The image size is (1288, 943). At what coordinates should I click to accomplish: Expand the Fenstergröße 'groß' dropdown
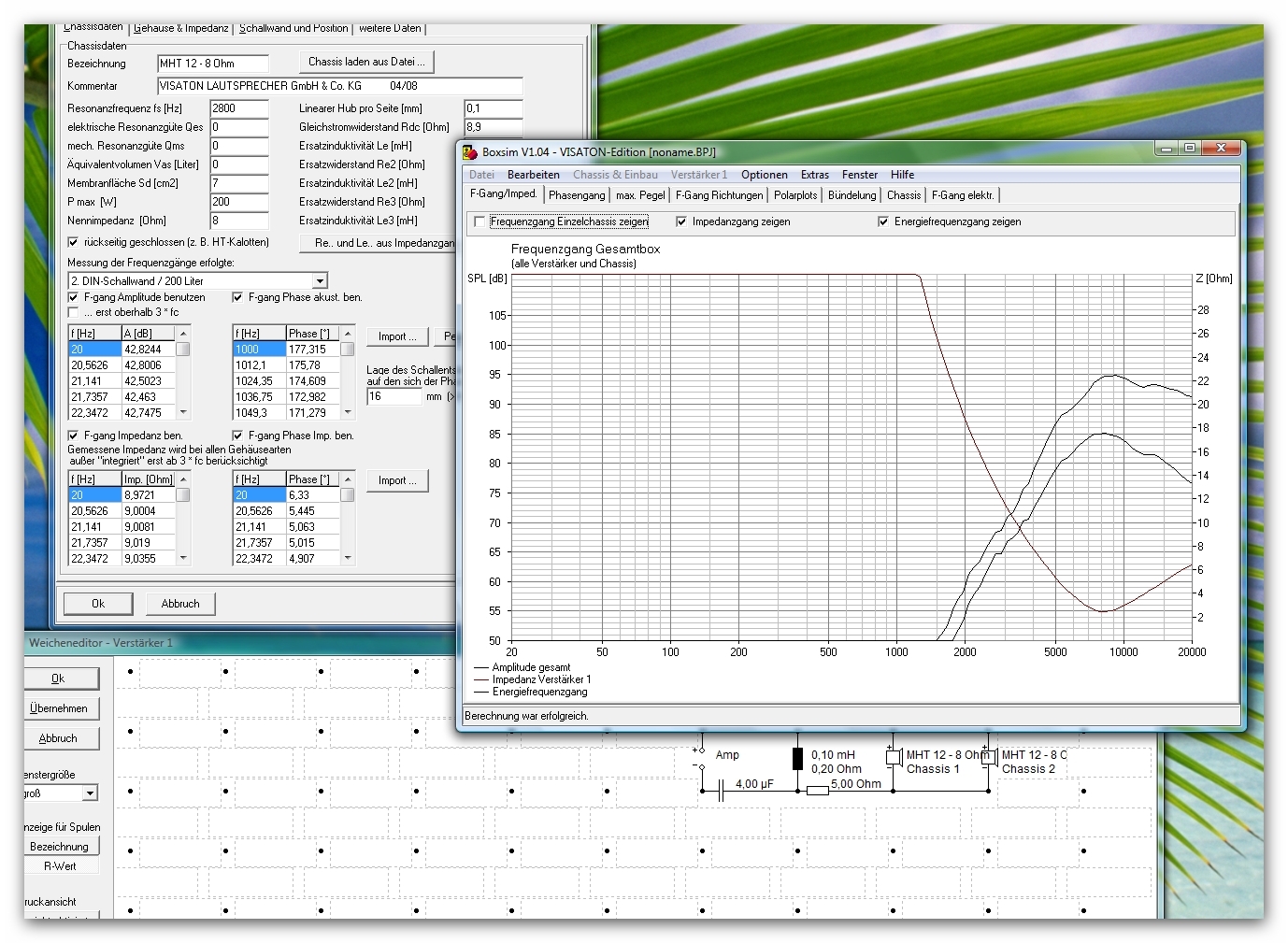point(90,793)
